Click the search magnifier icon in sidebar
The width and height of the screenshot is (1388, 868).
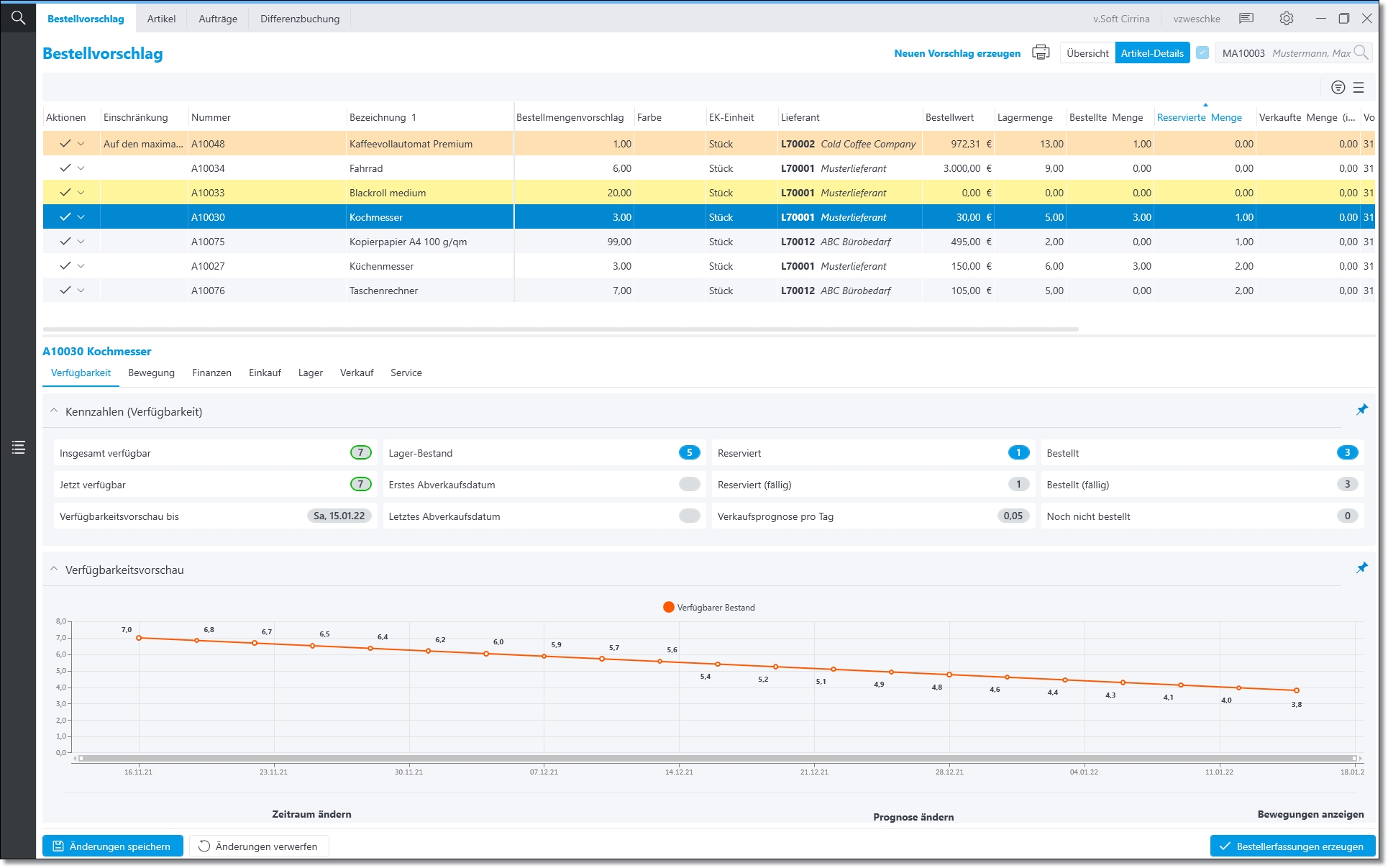tap(18, 17)
